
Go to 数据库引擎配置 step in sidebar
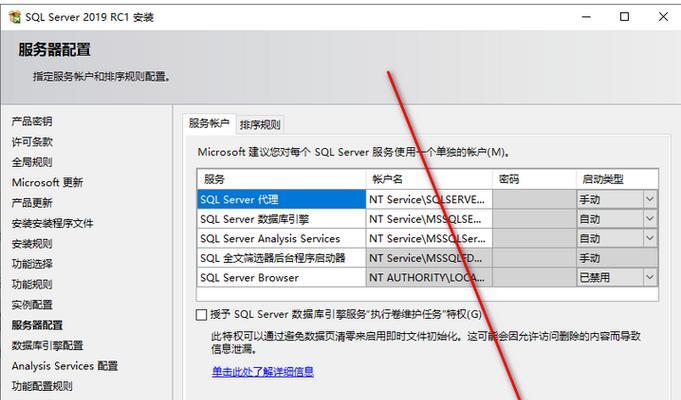coord(47,346)
